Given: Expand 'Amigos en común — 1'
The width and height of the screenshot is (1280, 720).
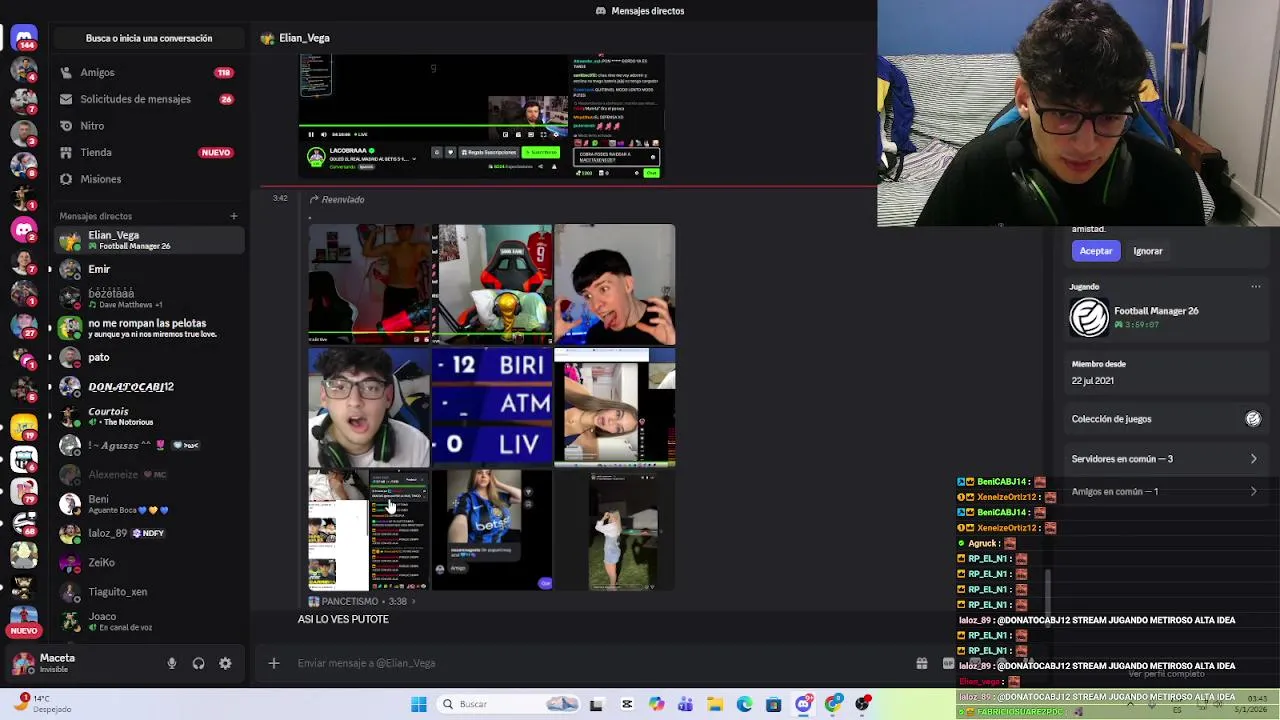Looking at the screenshot, I should 1166,492.
